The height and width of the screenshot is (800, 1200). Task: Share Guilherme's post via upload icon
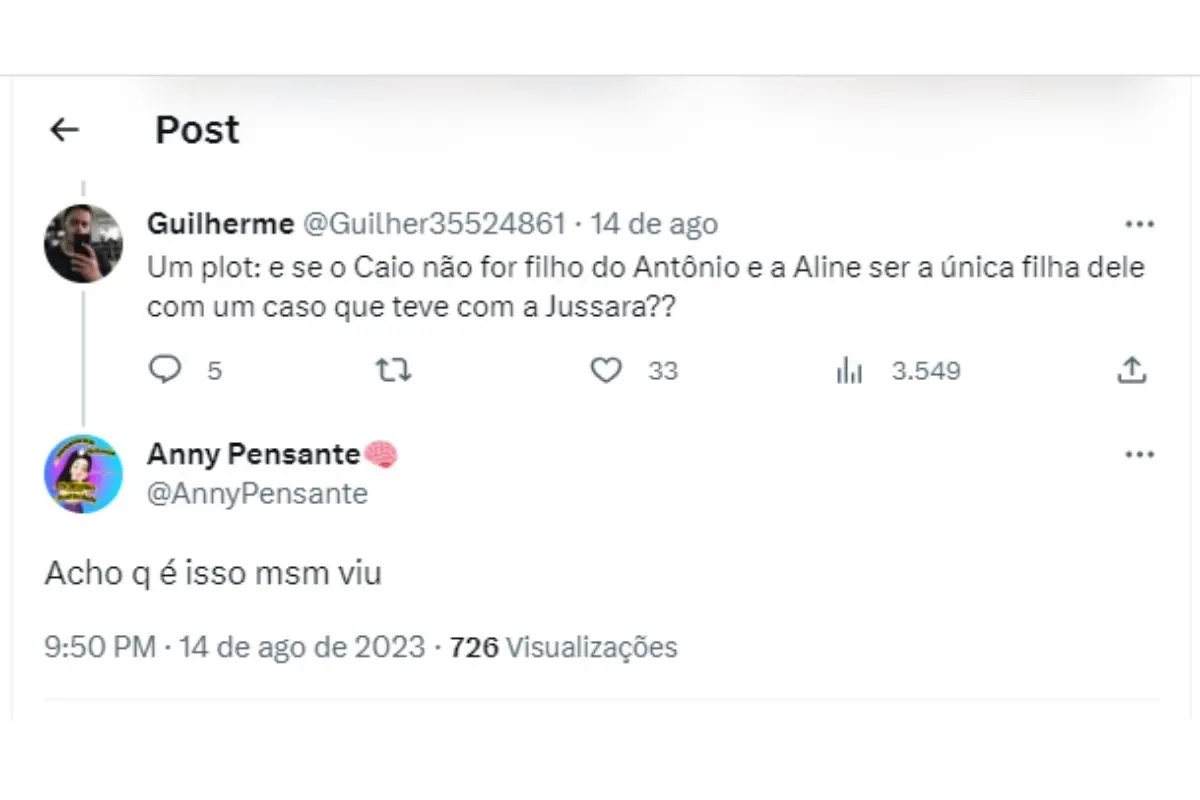(1130, 371)
